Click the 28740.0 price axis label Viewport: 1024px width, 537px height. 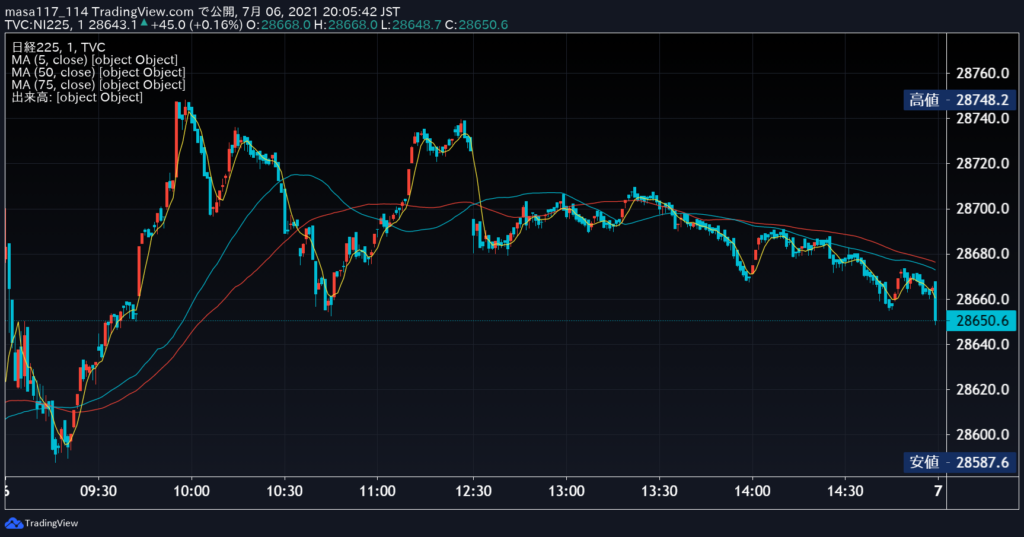(x=982, y=118)
